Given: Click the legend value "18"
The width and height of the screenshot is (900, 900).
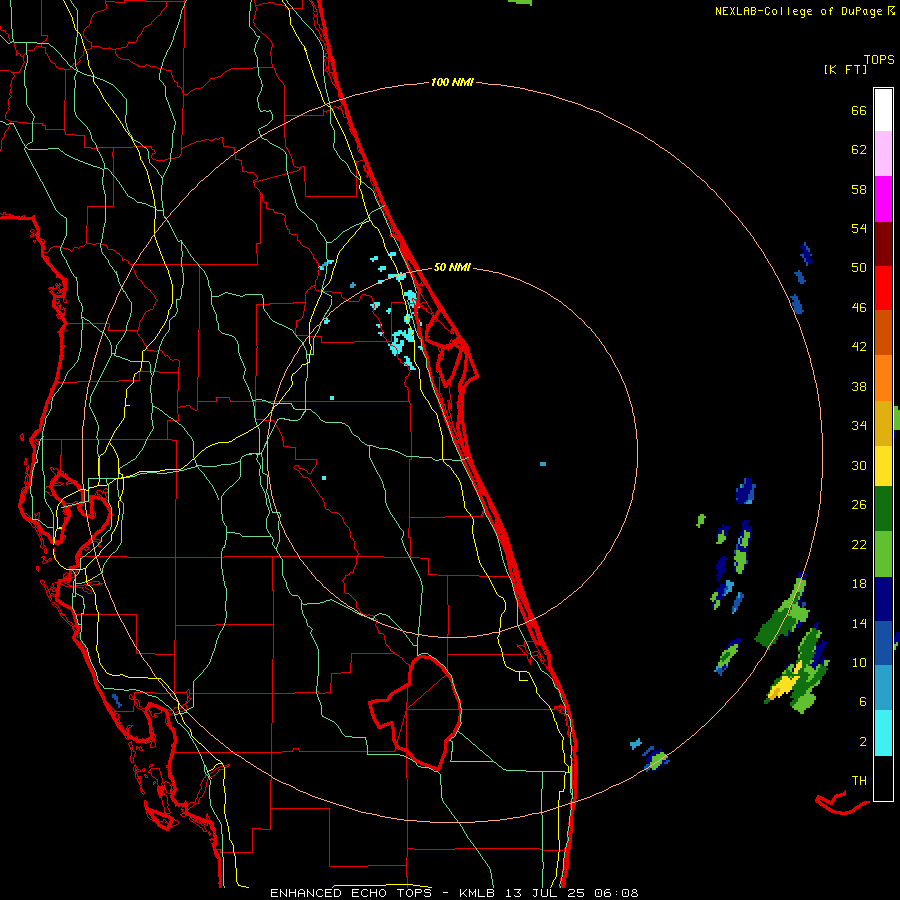Looking at the screenshot, I should coord(859,584).
